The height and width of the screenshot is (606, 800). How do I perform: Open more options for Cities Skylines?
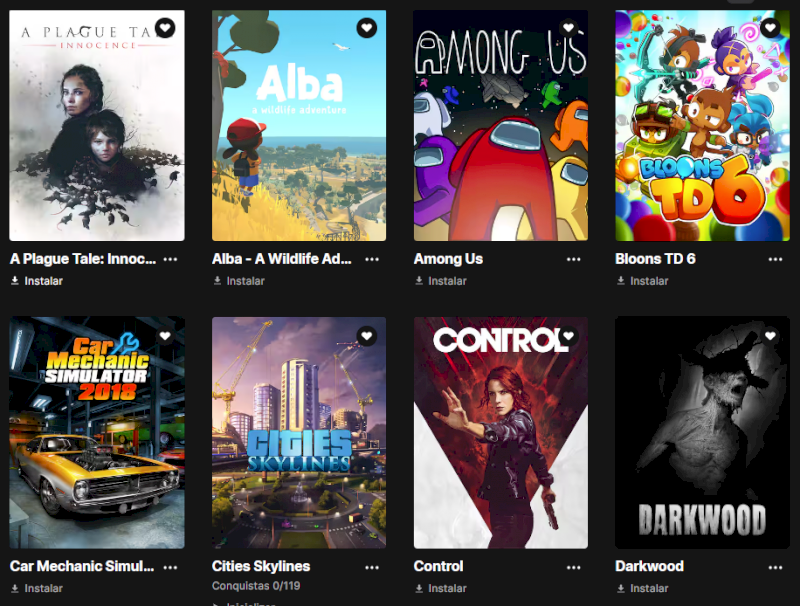tap(372, 567)
